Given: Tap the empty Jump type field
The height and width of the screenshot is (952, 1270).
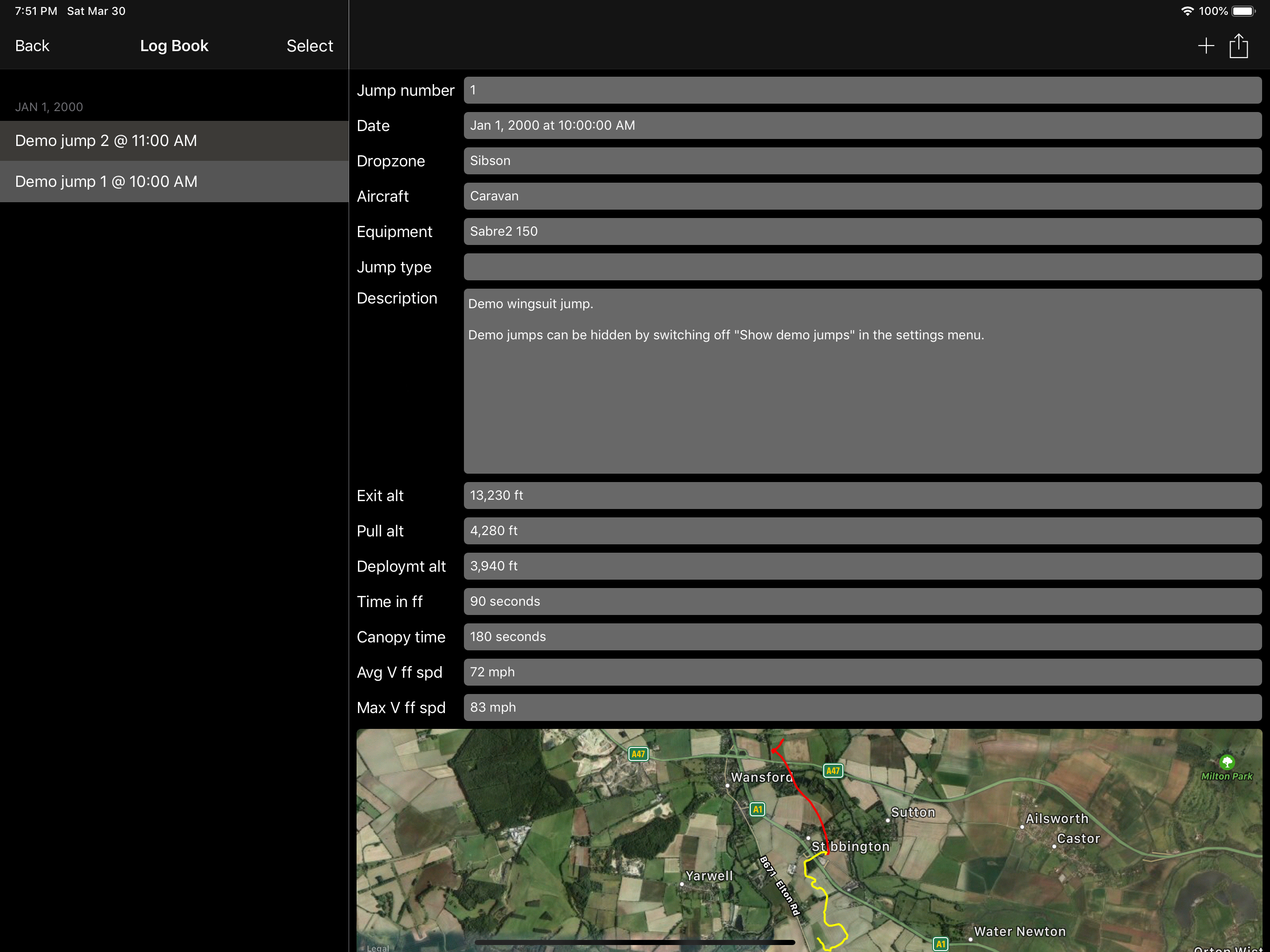Looking at the screenshot, I should coord(862,267).
